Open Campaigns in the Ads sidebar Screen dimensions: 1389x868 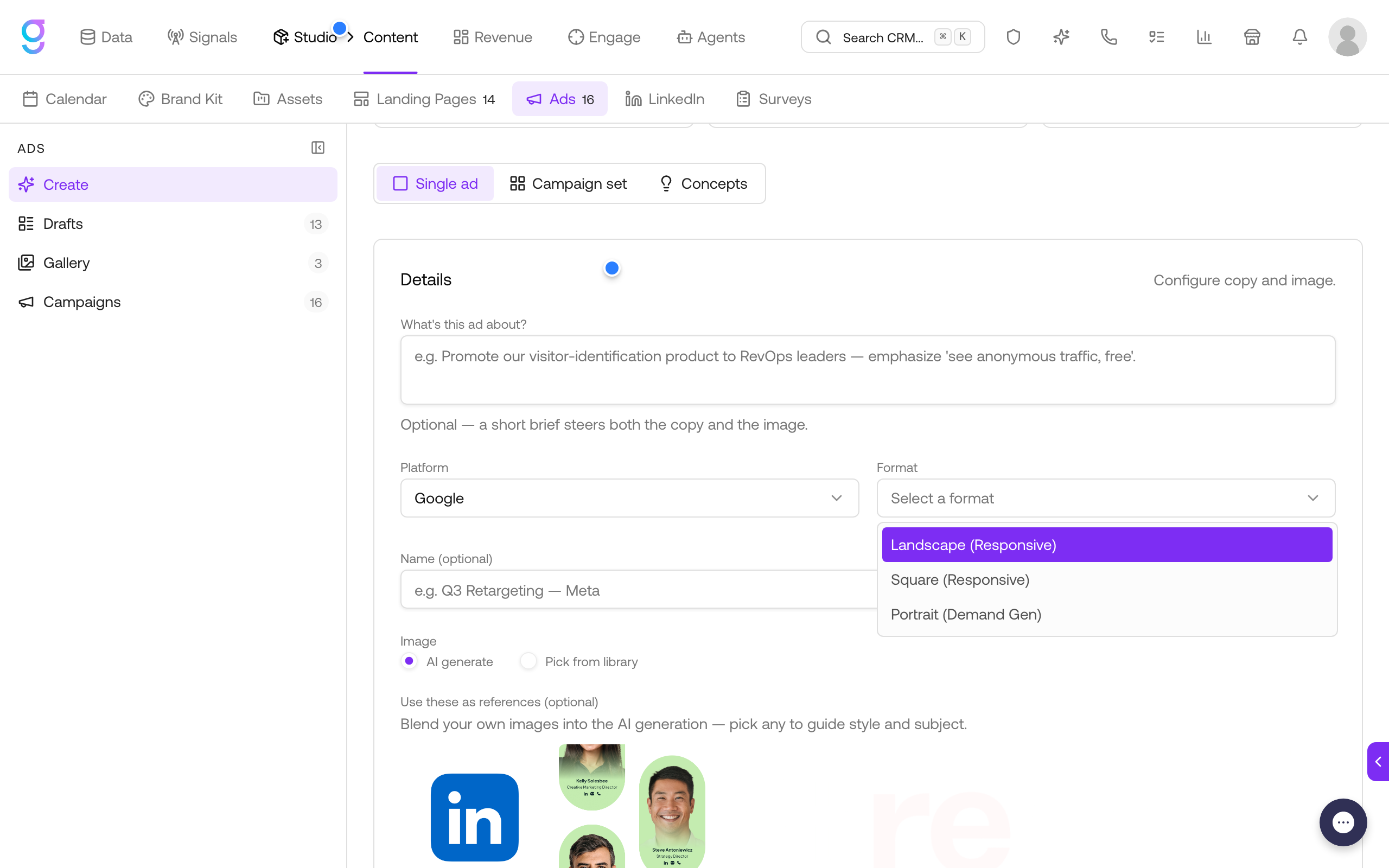click(x=173, y=302)
